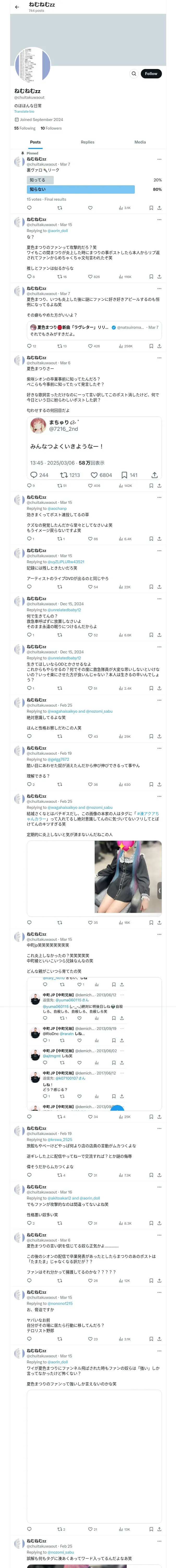Click the Translate bio link

[x=24, y=111]
